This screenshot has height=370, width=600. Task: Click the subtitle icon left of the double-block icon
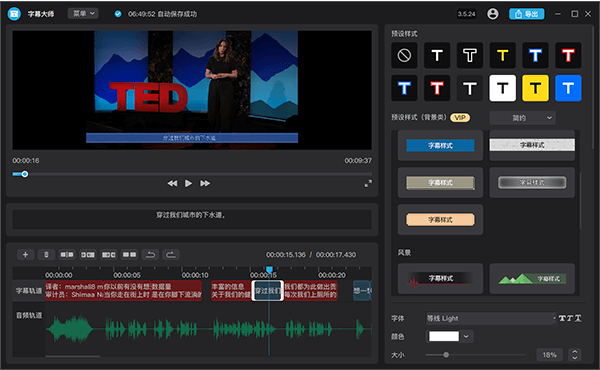109,254
